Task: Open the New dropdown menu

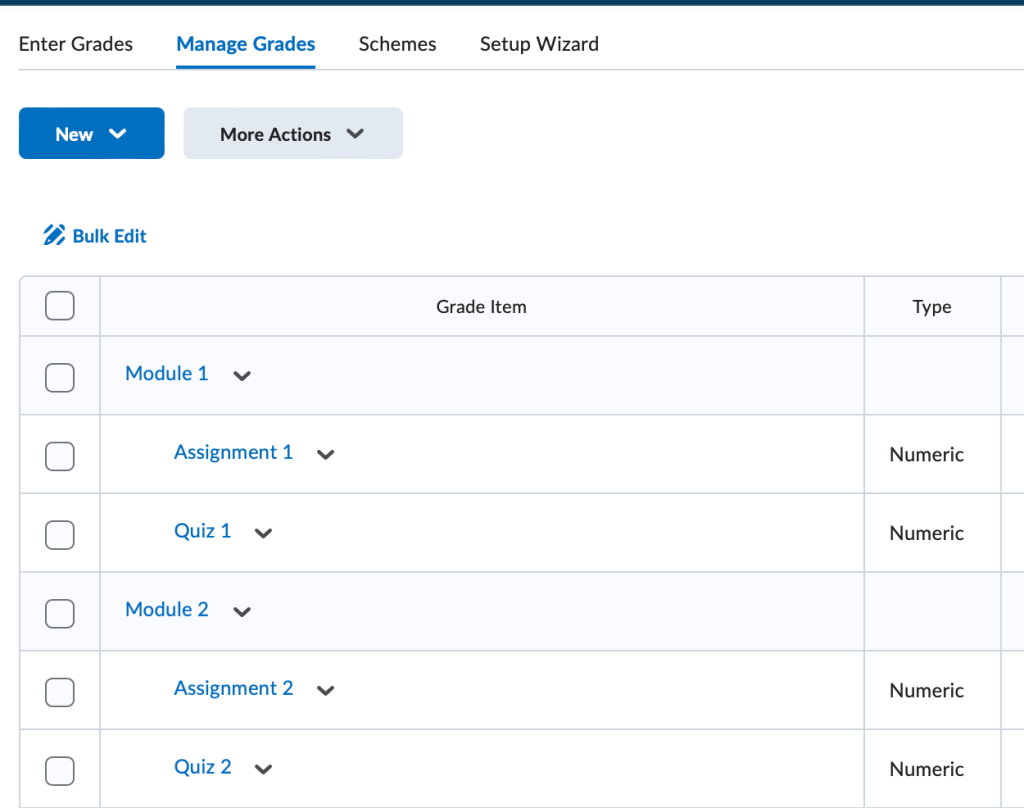Action: click(x=91, y=133)
